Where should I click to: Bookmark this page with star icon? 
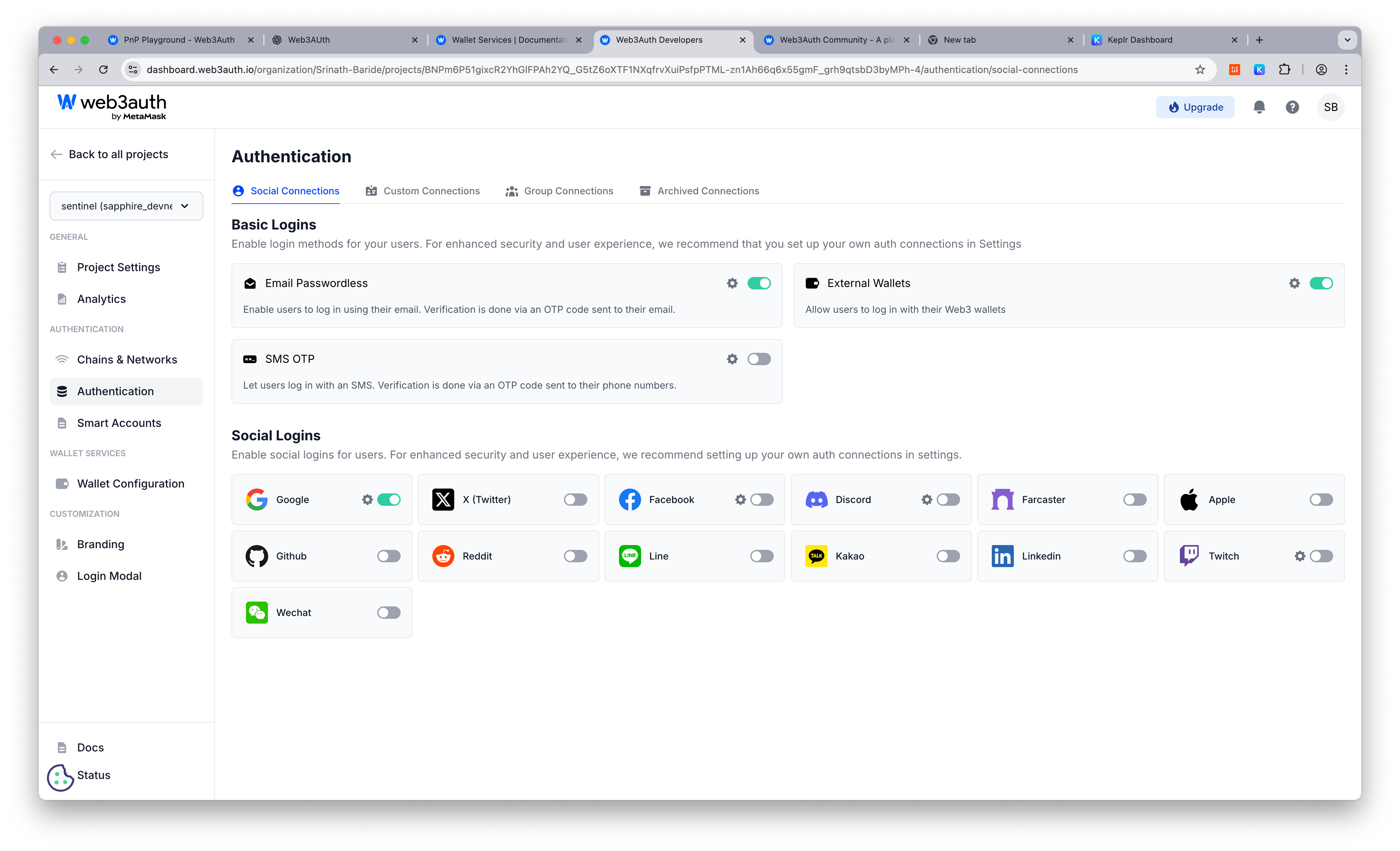tap(1200, 69)
